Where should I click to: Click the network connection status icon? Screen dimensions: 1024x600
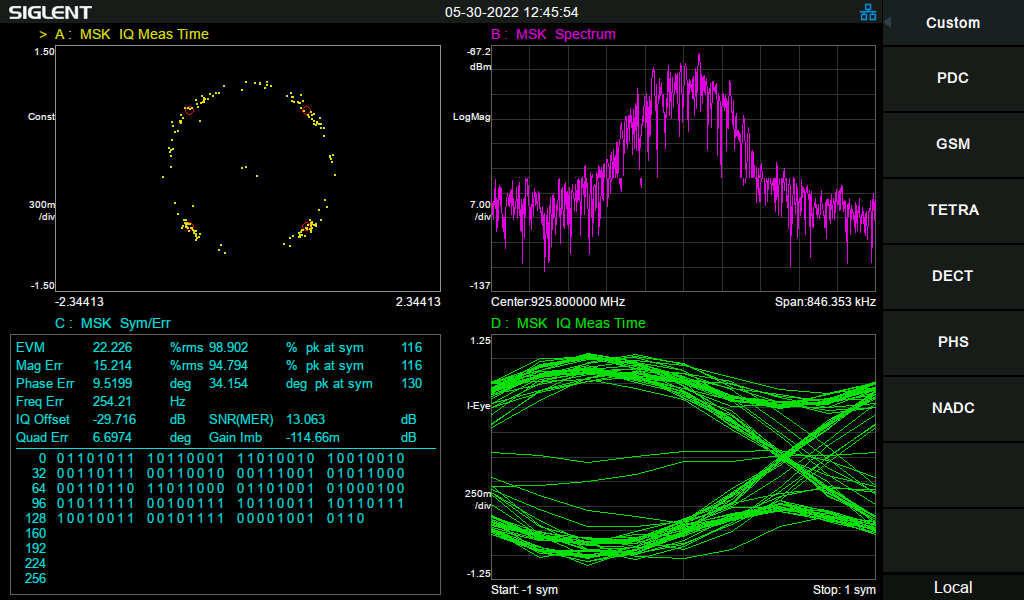[867, 12]
